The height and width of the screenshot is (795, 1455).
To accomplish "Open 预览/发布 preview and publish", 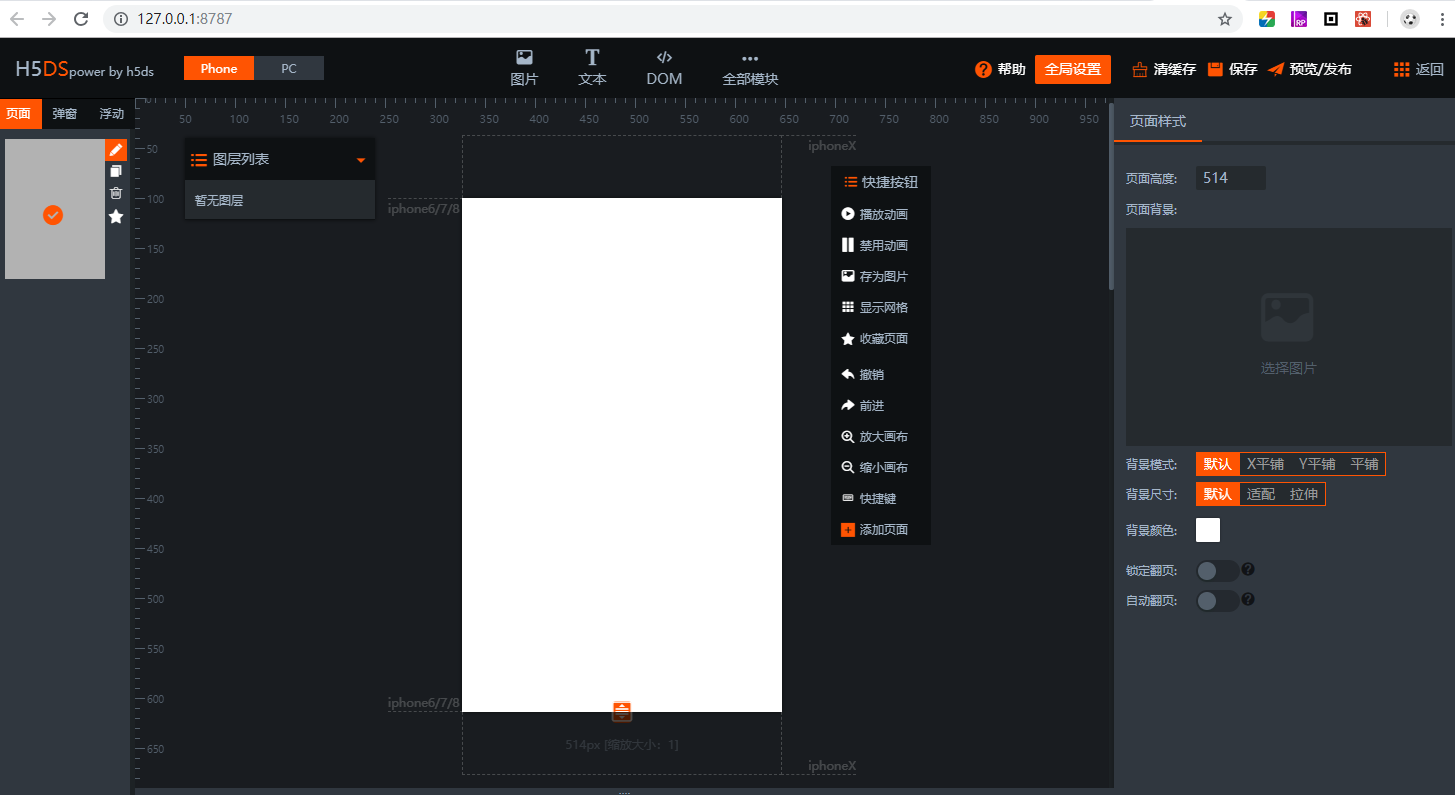I will [x=1310, y=69].
